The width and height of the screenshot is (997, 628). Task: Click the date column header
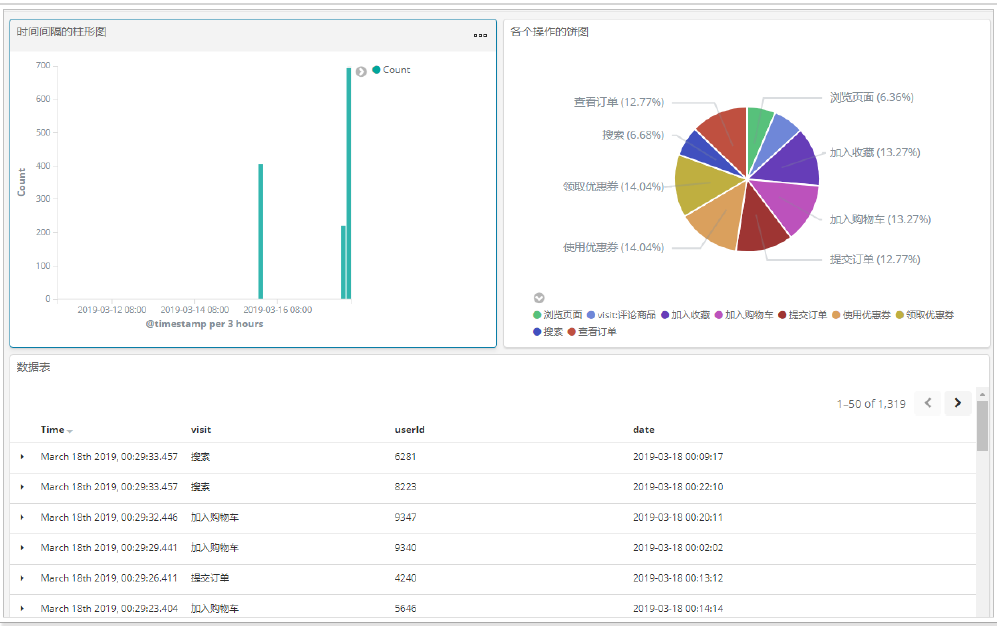[644, 430]
